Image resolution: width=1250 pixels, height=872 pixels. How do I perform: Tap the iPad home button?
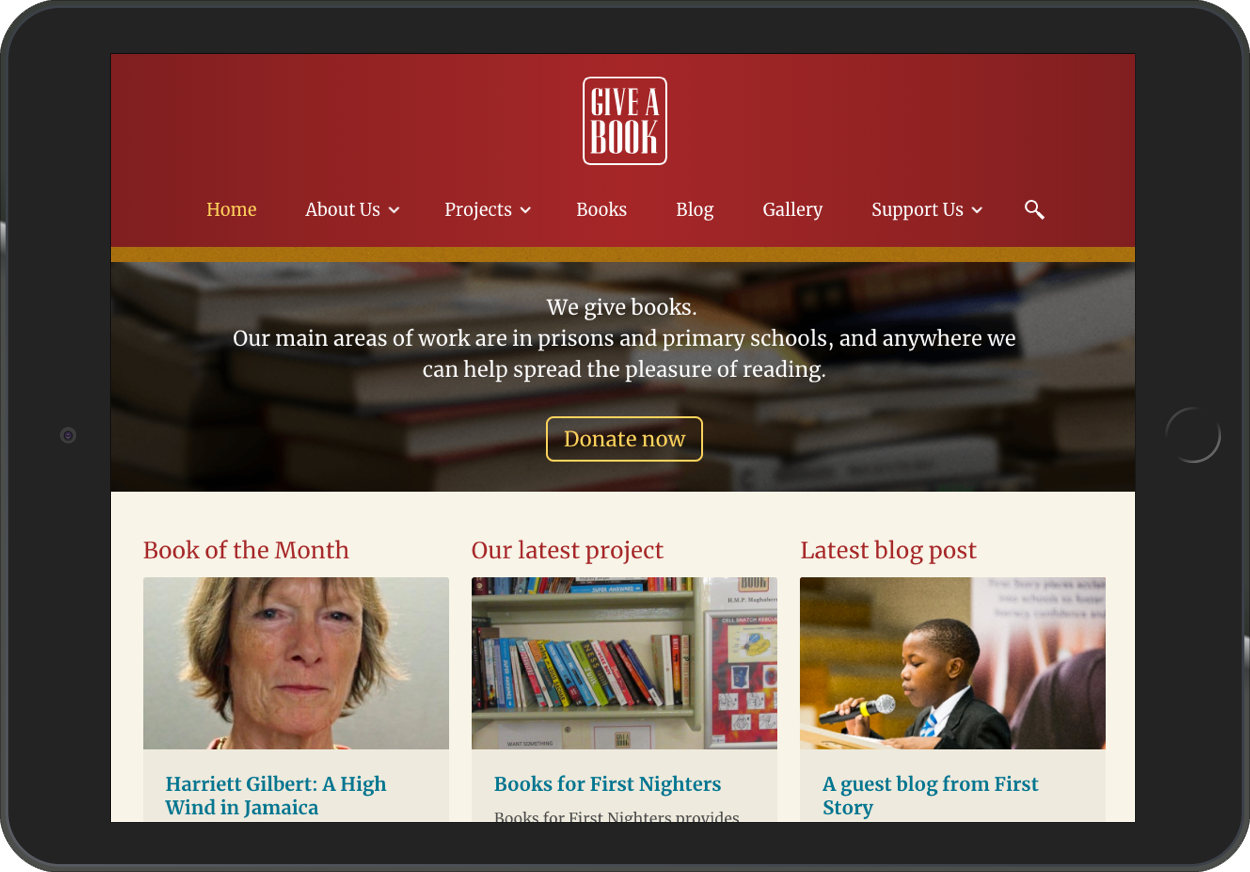pyautogui.click(x=1193, y=435)
